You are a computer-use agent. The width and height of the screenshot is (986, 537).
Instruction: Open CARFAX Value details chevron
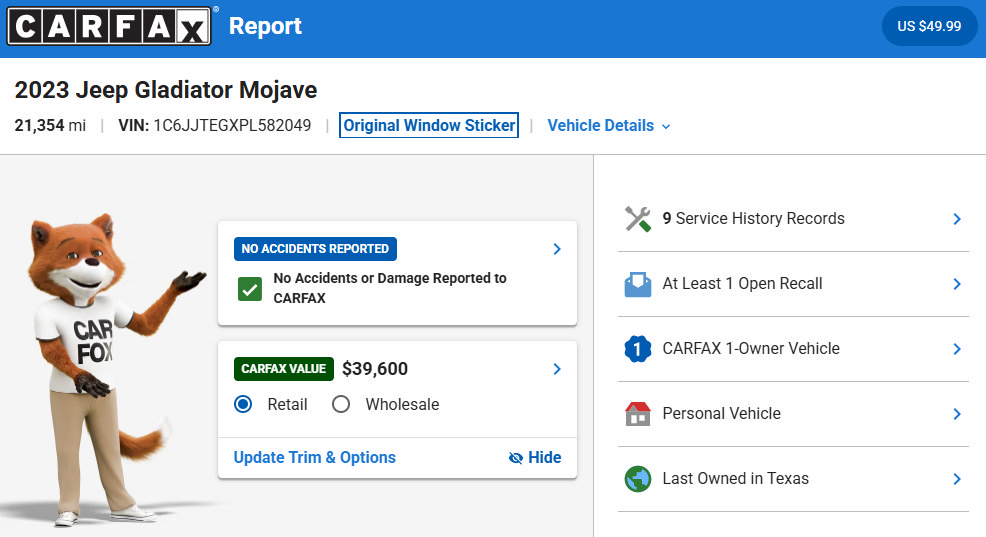coord(557,369)
